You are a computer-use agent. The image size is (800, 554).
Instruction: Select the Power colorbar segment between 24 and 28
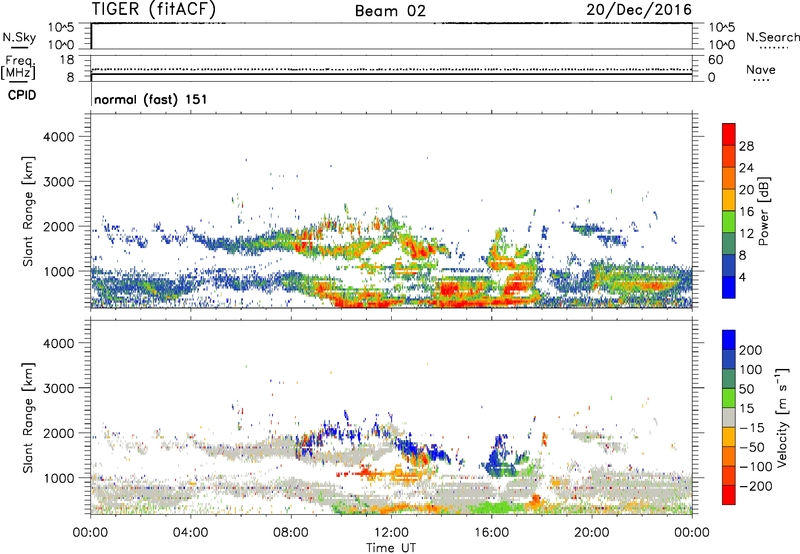tap(729, 157)
